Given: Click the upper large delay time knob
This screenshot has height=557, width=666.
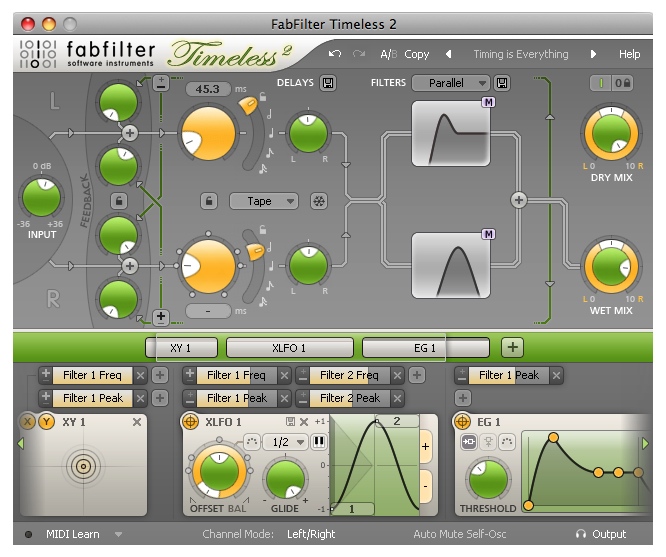Looking at the screenshot, I should coord(208,133).
